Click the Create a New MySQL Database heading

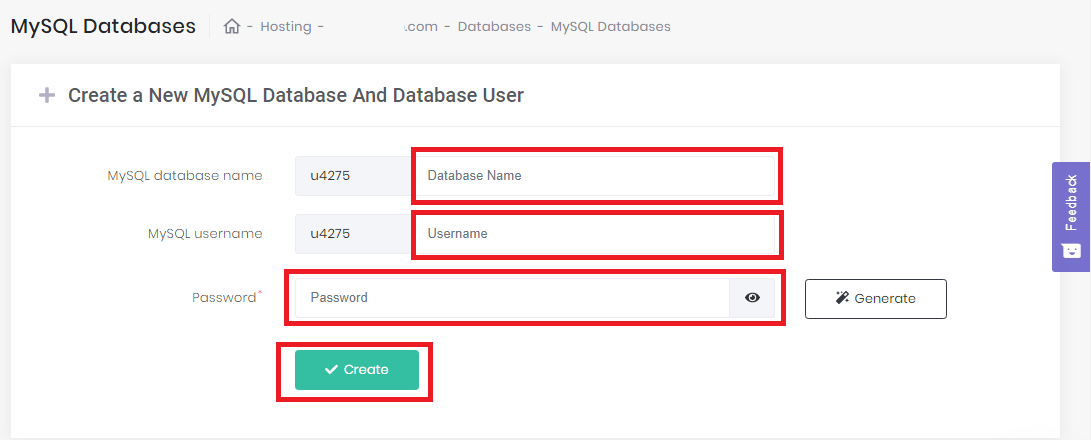tap(296, 95)
